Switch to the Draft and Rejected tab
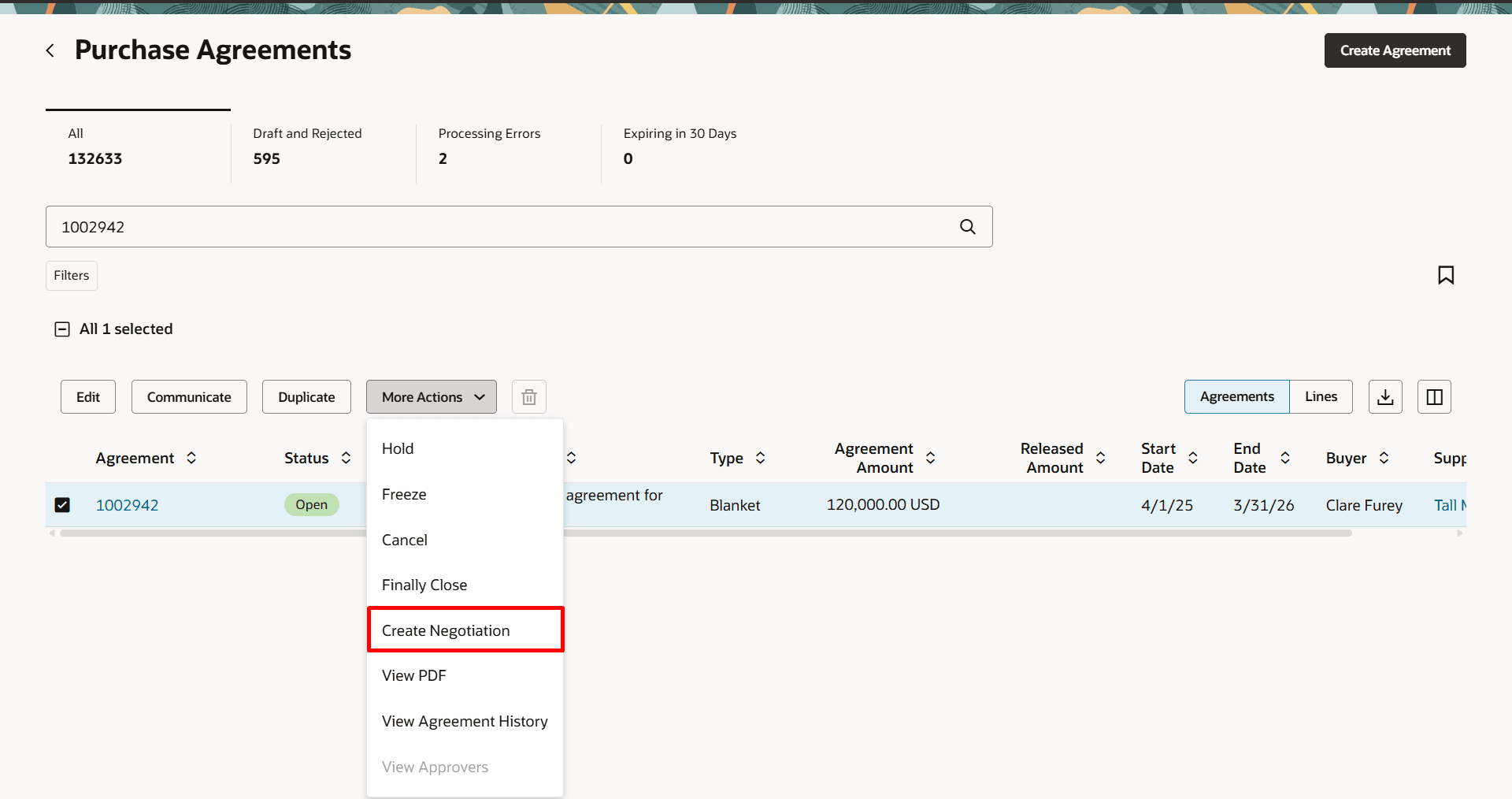This screenshot has height=799, width=1512. tap(307, 146)
